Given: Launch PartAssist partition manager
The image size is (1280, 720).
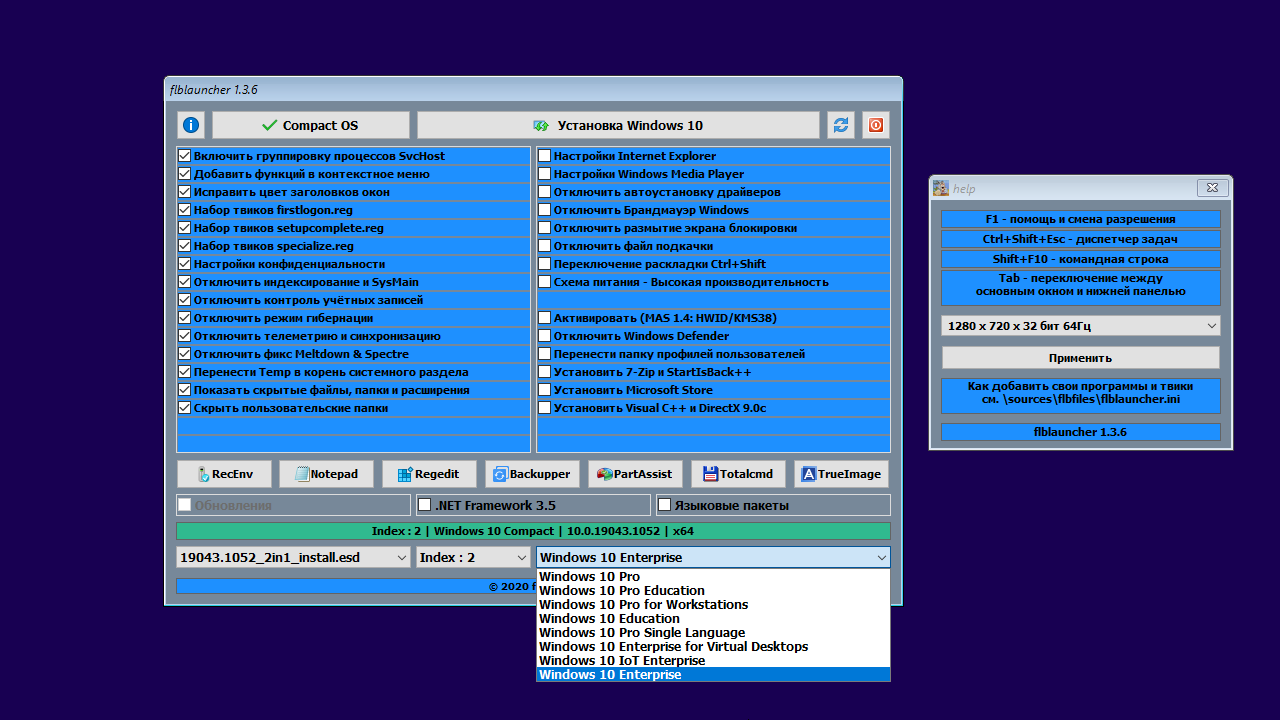Looking at the screenshot, I should coord(635,474).
